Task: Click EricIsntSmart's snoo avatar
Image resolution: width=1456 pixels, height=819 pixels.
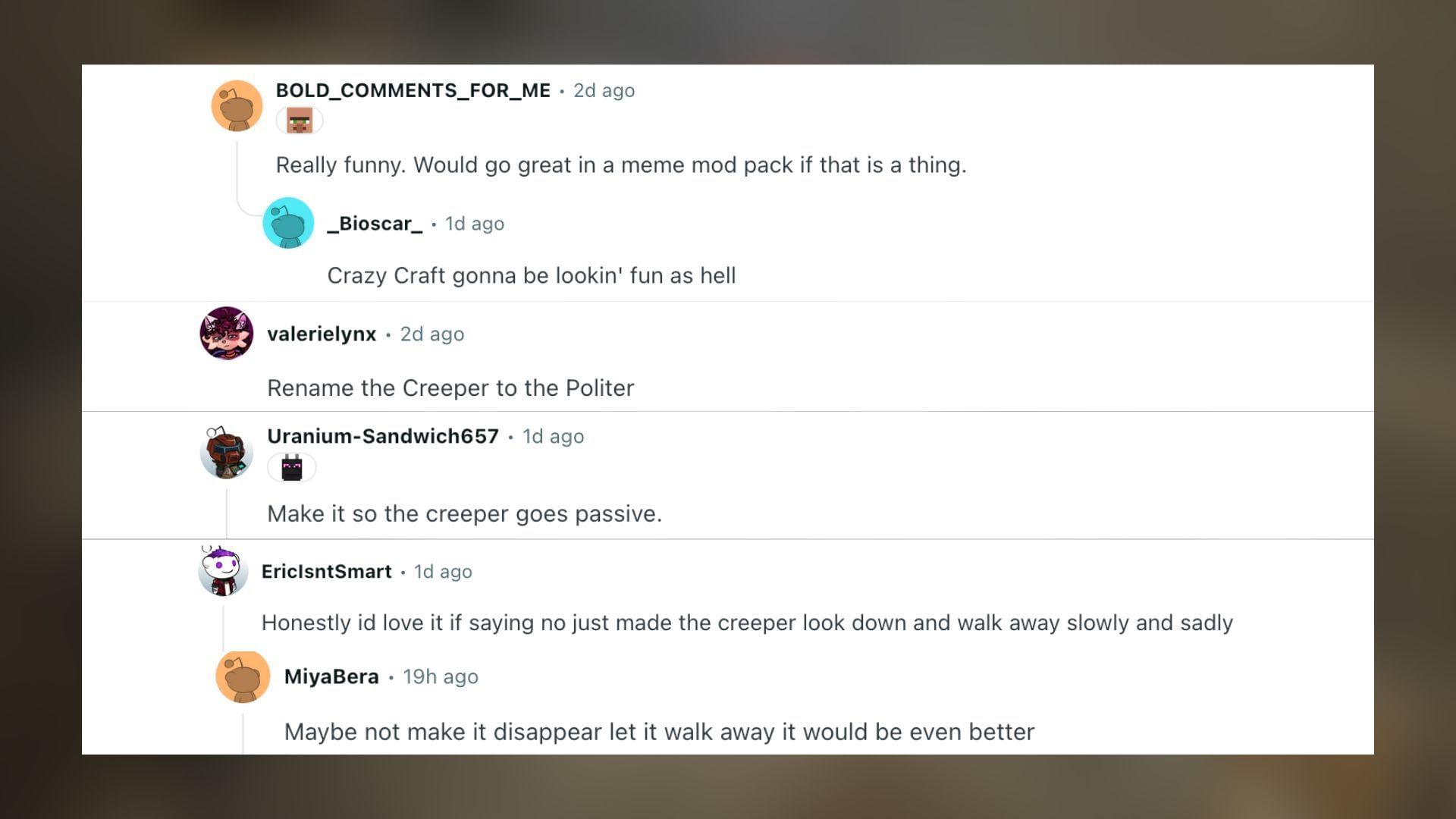Action: click(x=223, y=572)
